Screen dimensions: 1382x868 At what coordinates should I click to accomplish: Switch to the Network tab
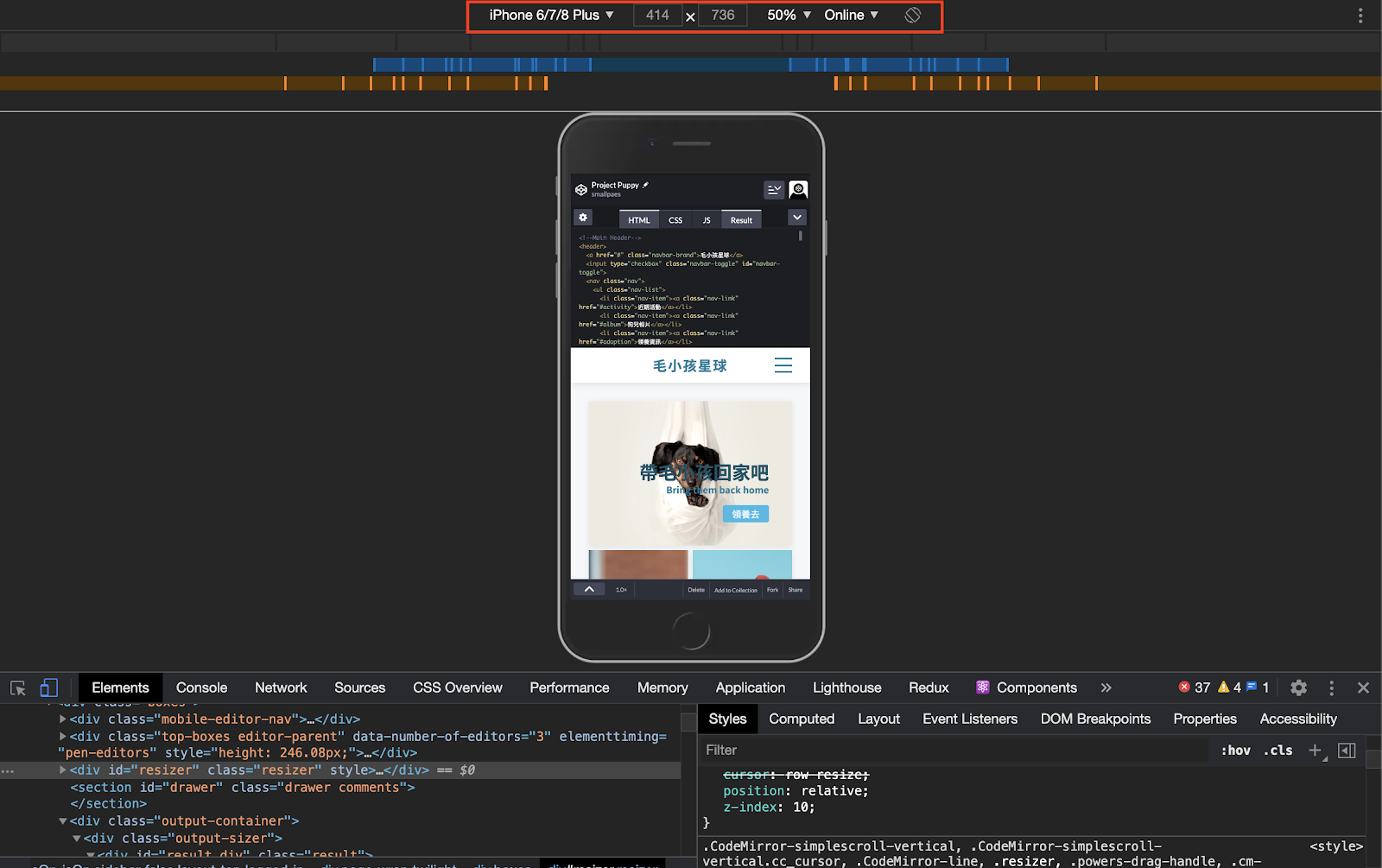coord(281,687)
